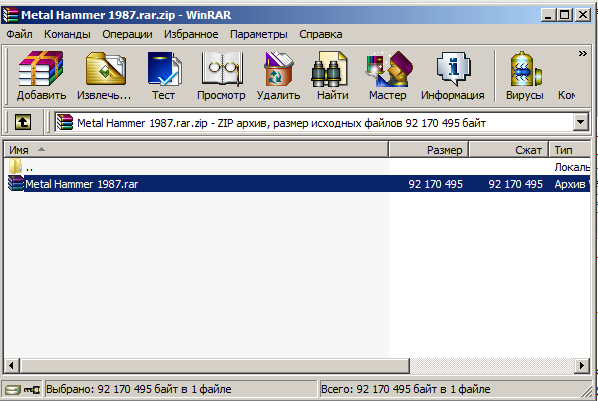
Task: Open the Файл menu
Action: point(19,34)
